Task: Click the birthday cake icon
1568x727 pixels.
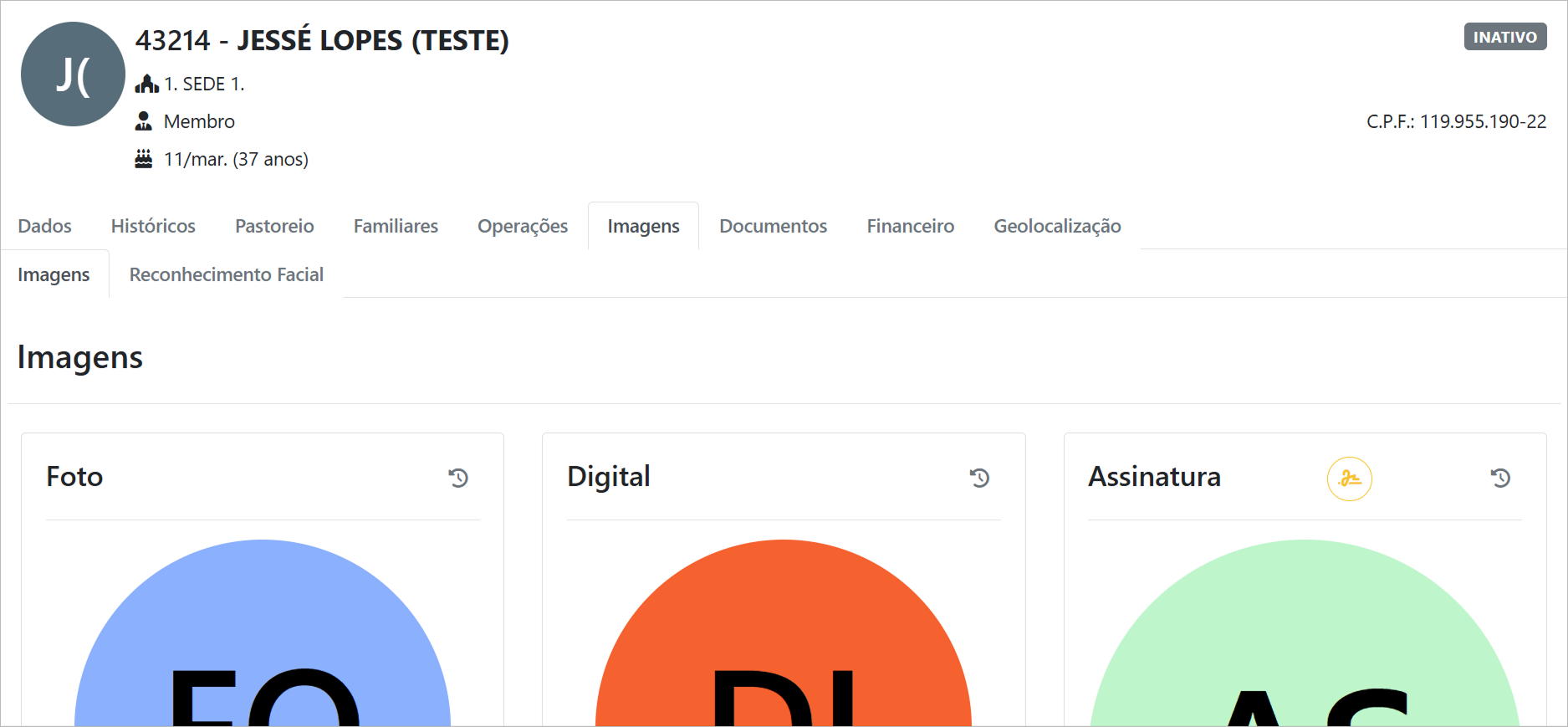Action: (144, 159)
